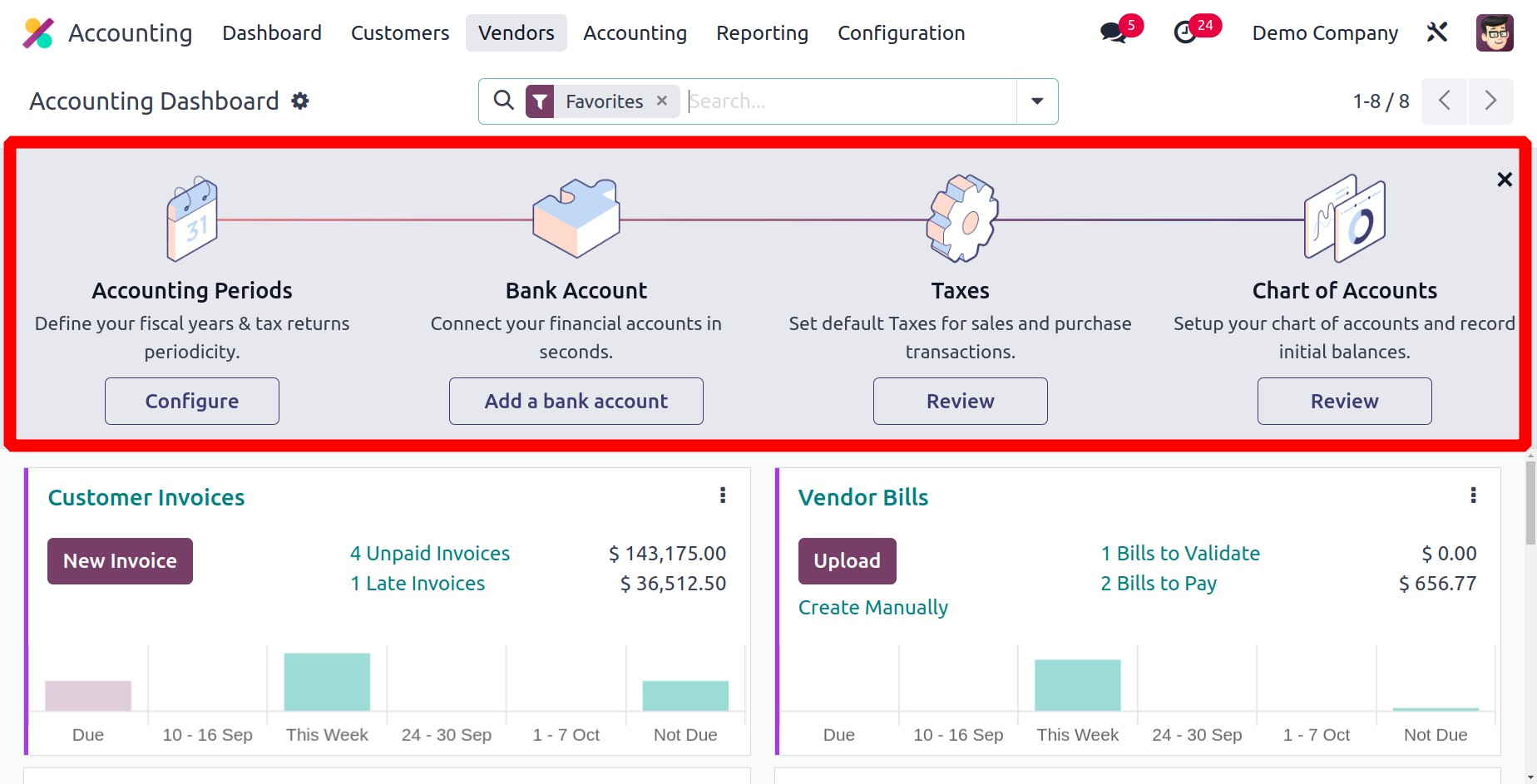Click the debug tools wrench icon
The width and height of the screenshot is (1537, 784).
point(1437,32)
